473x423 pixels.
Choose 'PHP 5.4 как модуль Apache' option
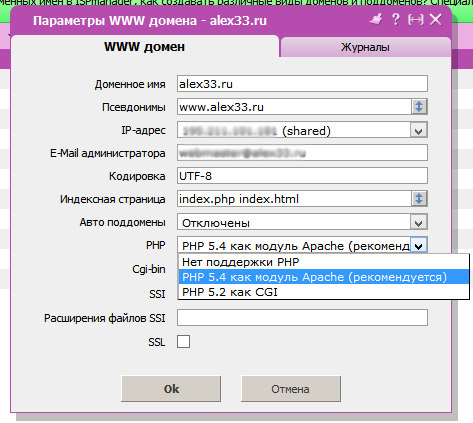pos(324,277)
